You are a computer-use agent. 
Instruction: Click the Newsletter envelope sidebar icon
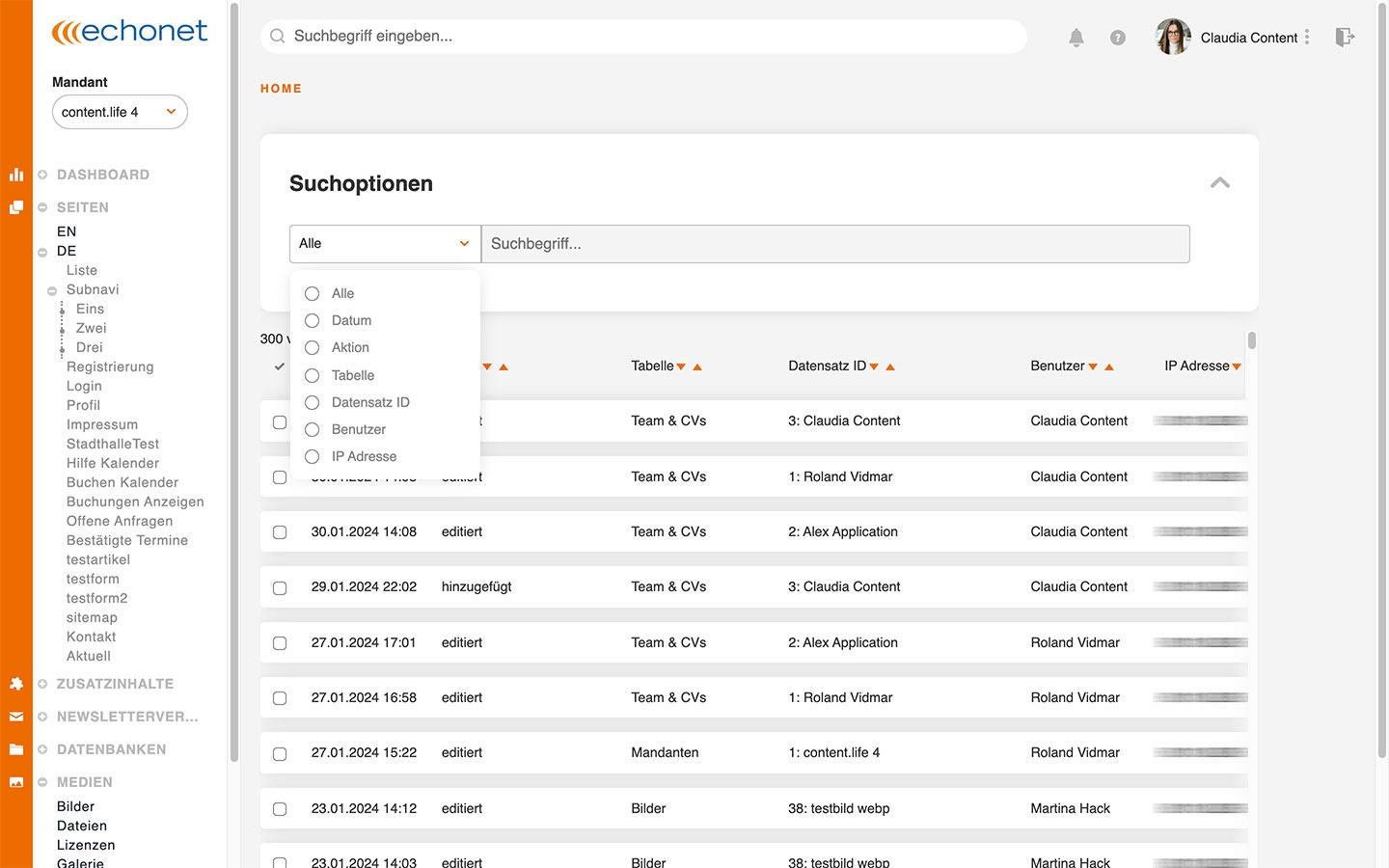point(16,717)
